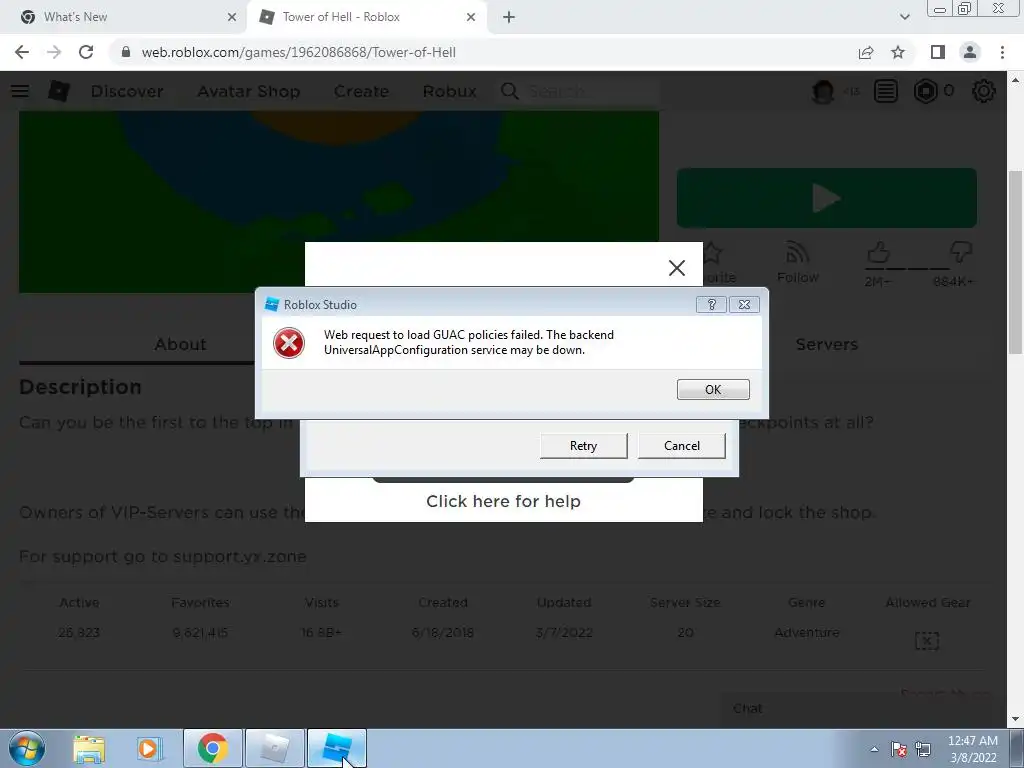This screenshot has height=768, width=1024.
Task: Dislike the game with thumbs down
Action: 961,252
